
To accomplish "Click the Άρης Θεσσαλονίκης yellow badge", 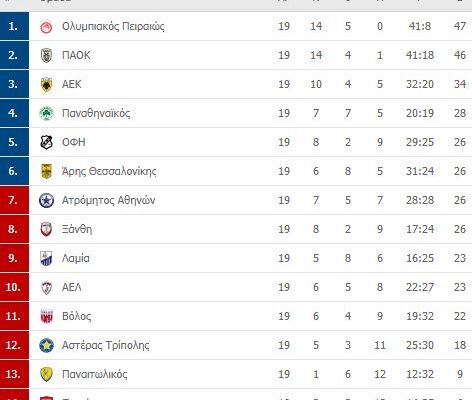I will coord(46,171).
